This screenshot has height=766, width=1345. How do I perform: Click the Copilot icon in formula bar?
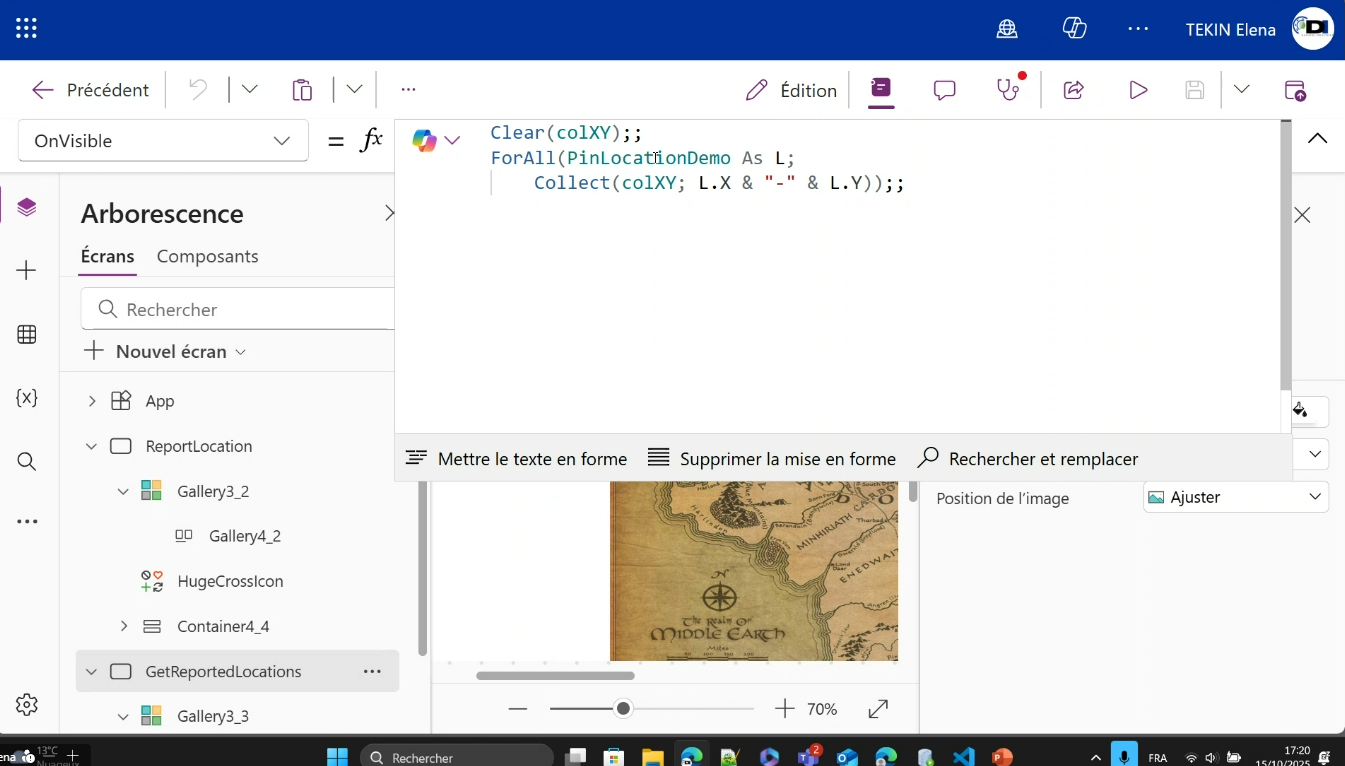pos(425,141)
